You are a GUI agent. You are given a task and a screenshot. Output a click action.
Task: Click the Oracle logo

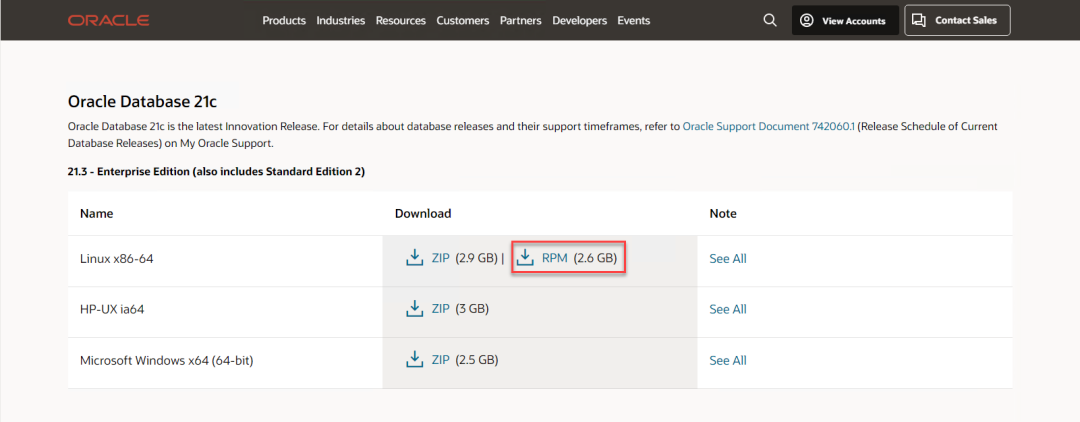(109, 20)
